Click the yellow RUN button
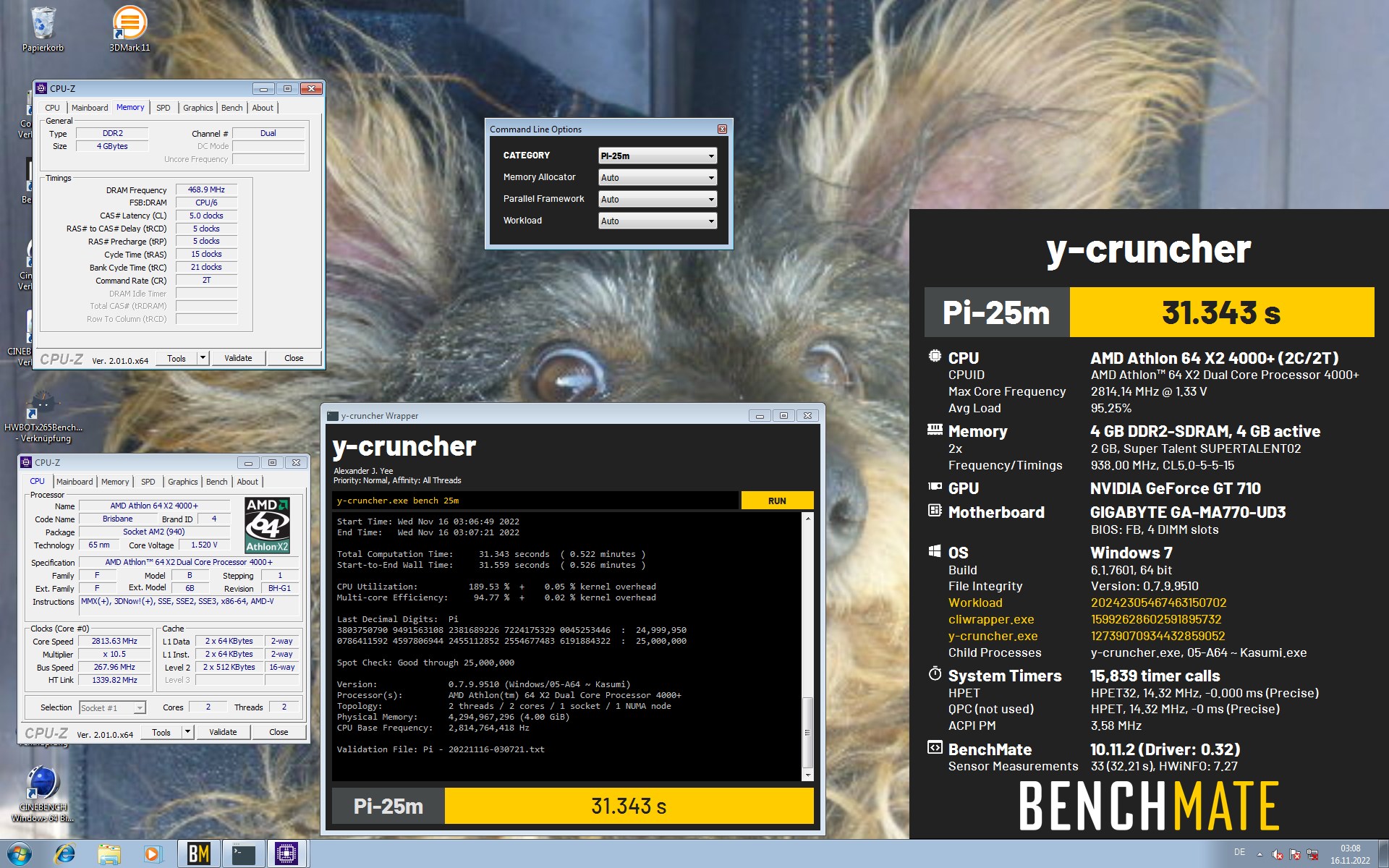This screenshot has height=868, width=1389. click(777, 501)
